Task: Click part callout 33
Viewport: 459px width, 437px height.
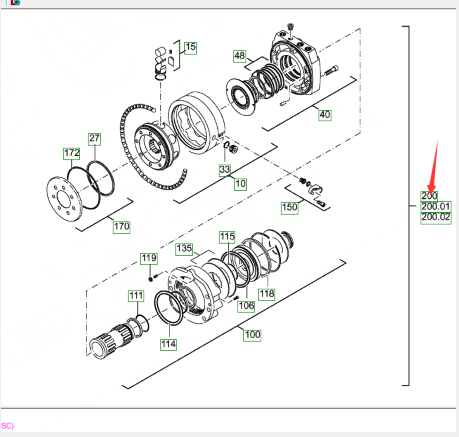Action: tap(225, 170)
